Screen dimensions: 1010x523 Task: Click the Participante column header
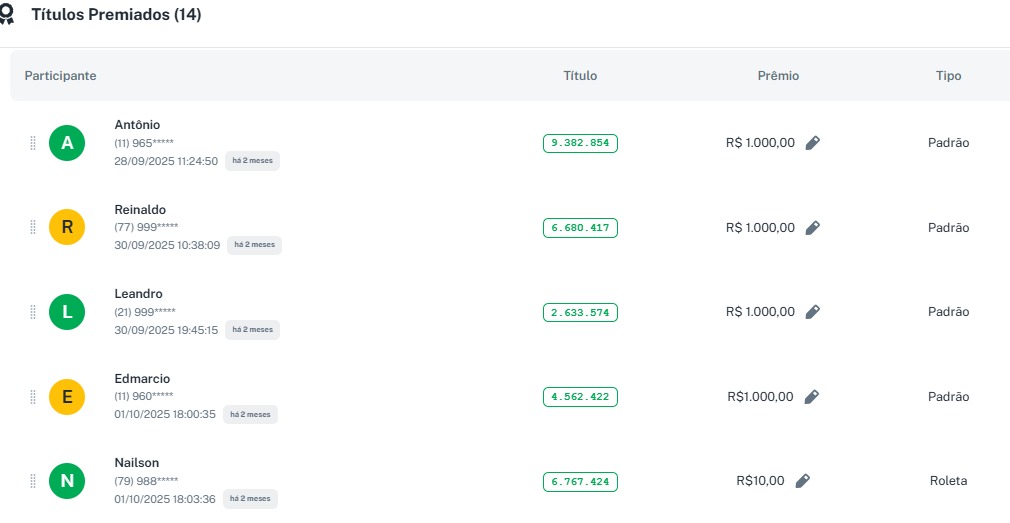(x=60, y=76)
